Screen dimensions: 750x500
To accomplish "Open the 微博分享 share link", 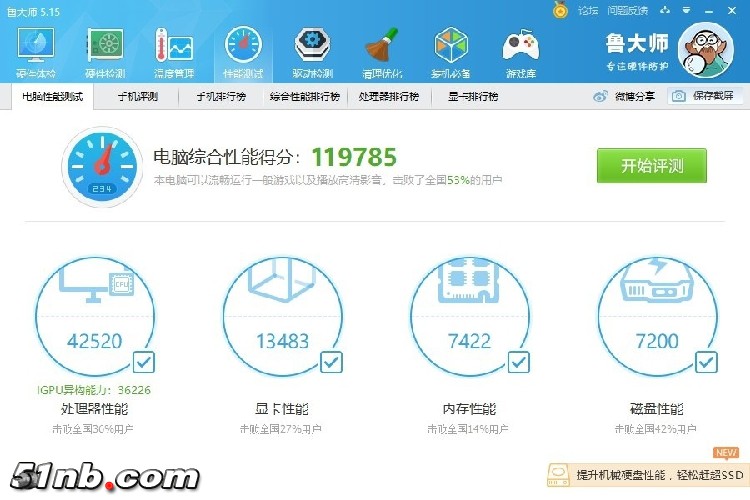I will point(625,96).
